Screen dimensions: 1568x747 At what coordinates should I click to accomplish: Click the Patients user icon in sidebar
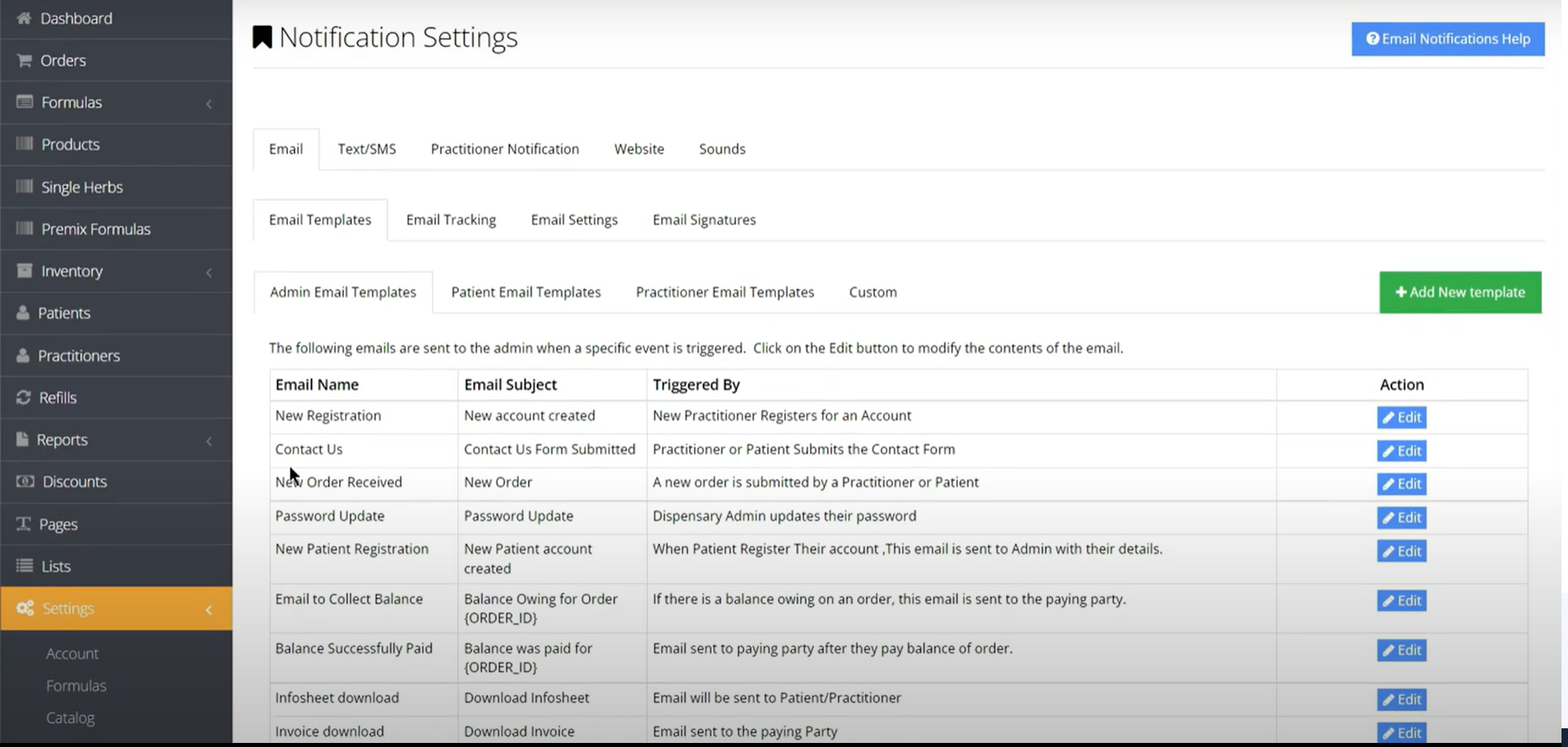coord(23,313)
